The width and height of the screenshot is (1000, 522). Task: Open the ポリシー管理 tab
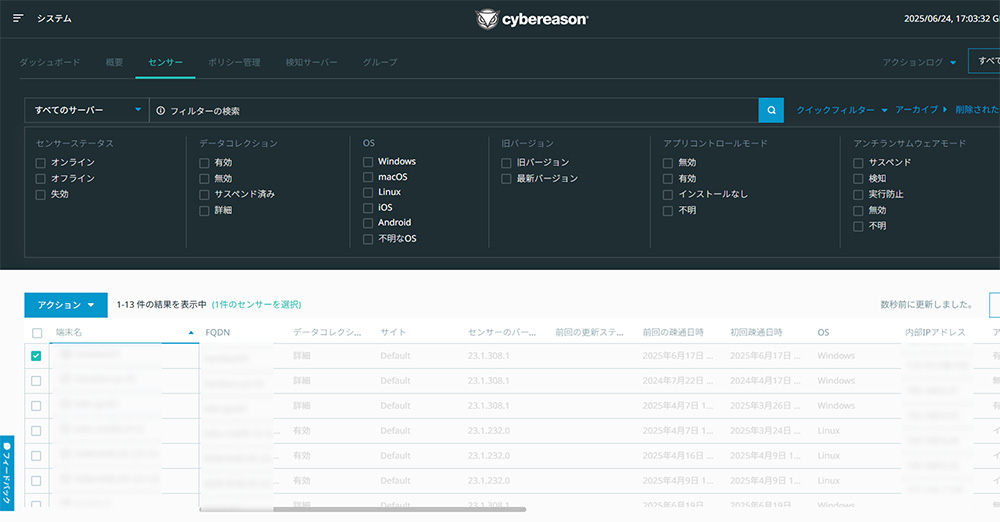(234, 62)
